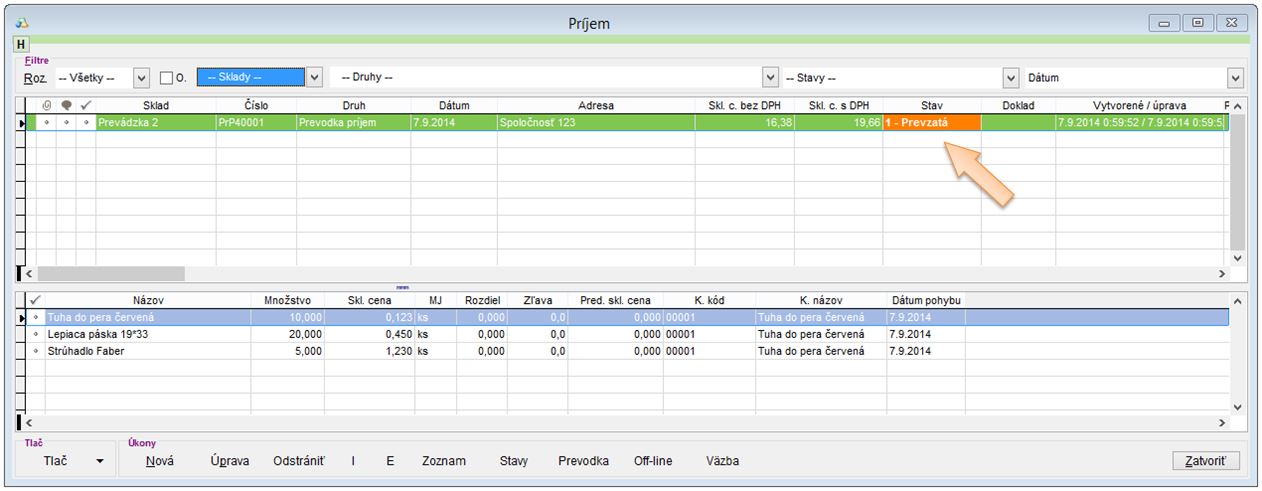The width and height of the screenshot is (1262, 491).
Task: Open the Stavy status filter dropdown
Action: [x=1010, y=77]
